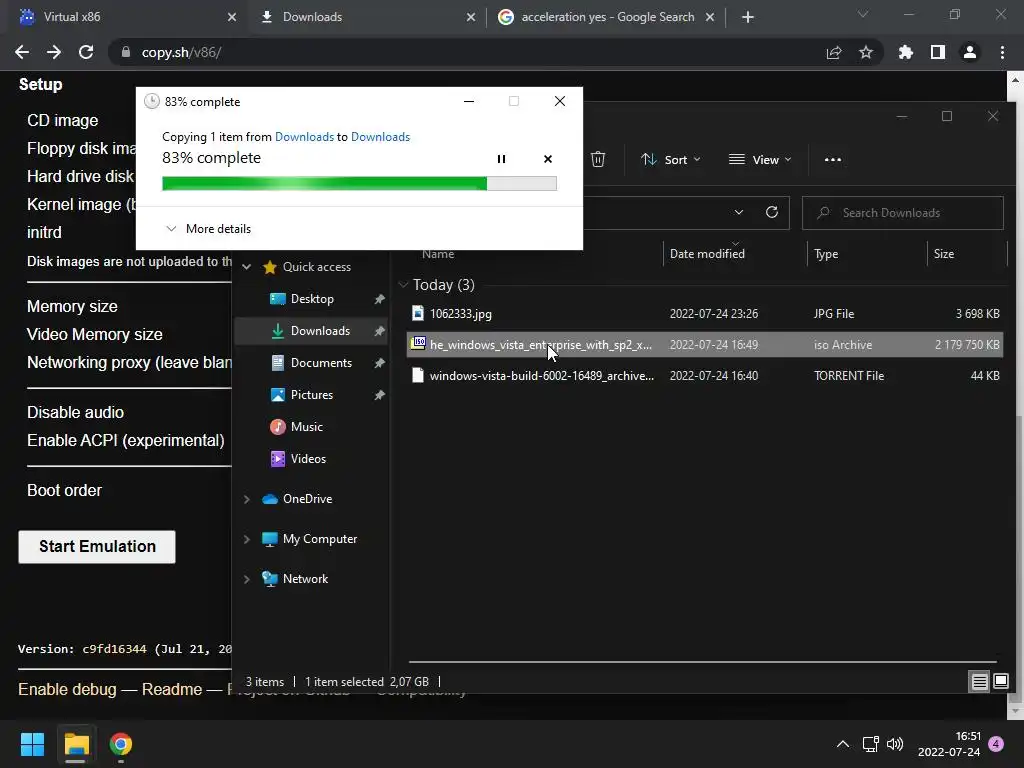Click the delete trash icon in Explorer toolbar
This screenshot has width=1024, height=768.
598,159
